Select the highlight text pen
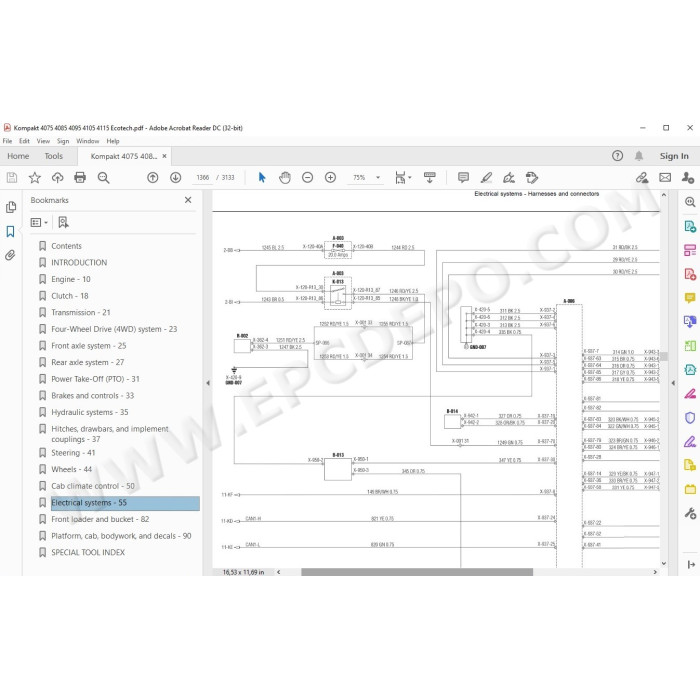 [486, 178]
